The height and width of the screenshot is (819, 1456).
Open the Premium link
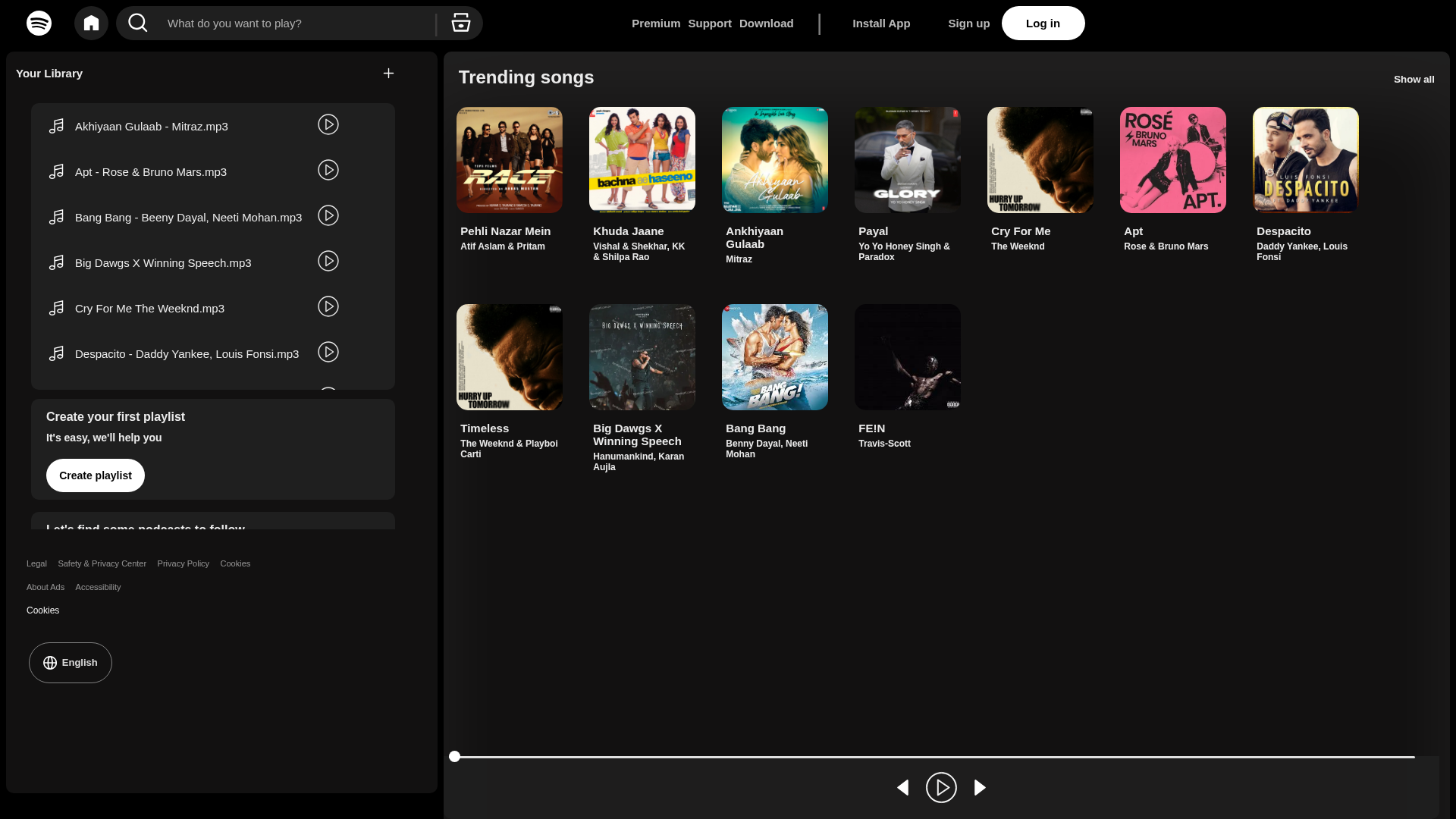656,24
